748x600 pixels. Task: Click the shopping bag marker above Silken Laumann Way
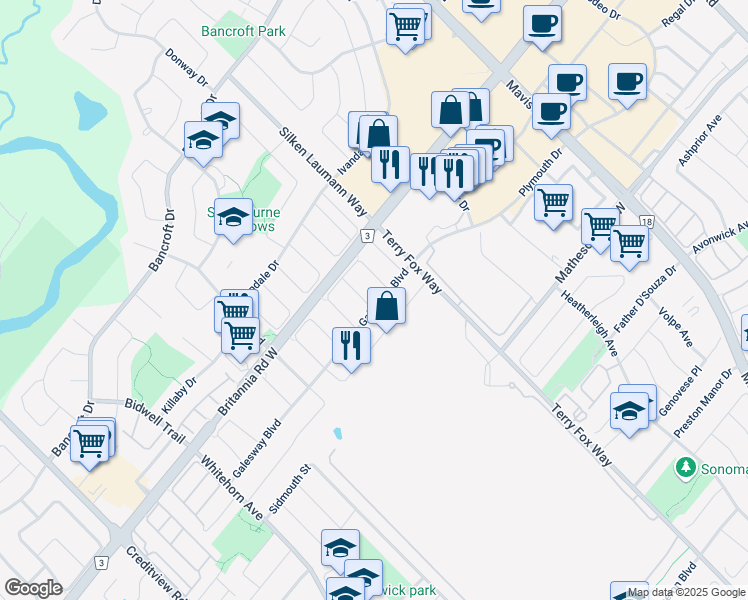(378, 135)
